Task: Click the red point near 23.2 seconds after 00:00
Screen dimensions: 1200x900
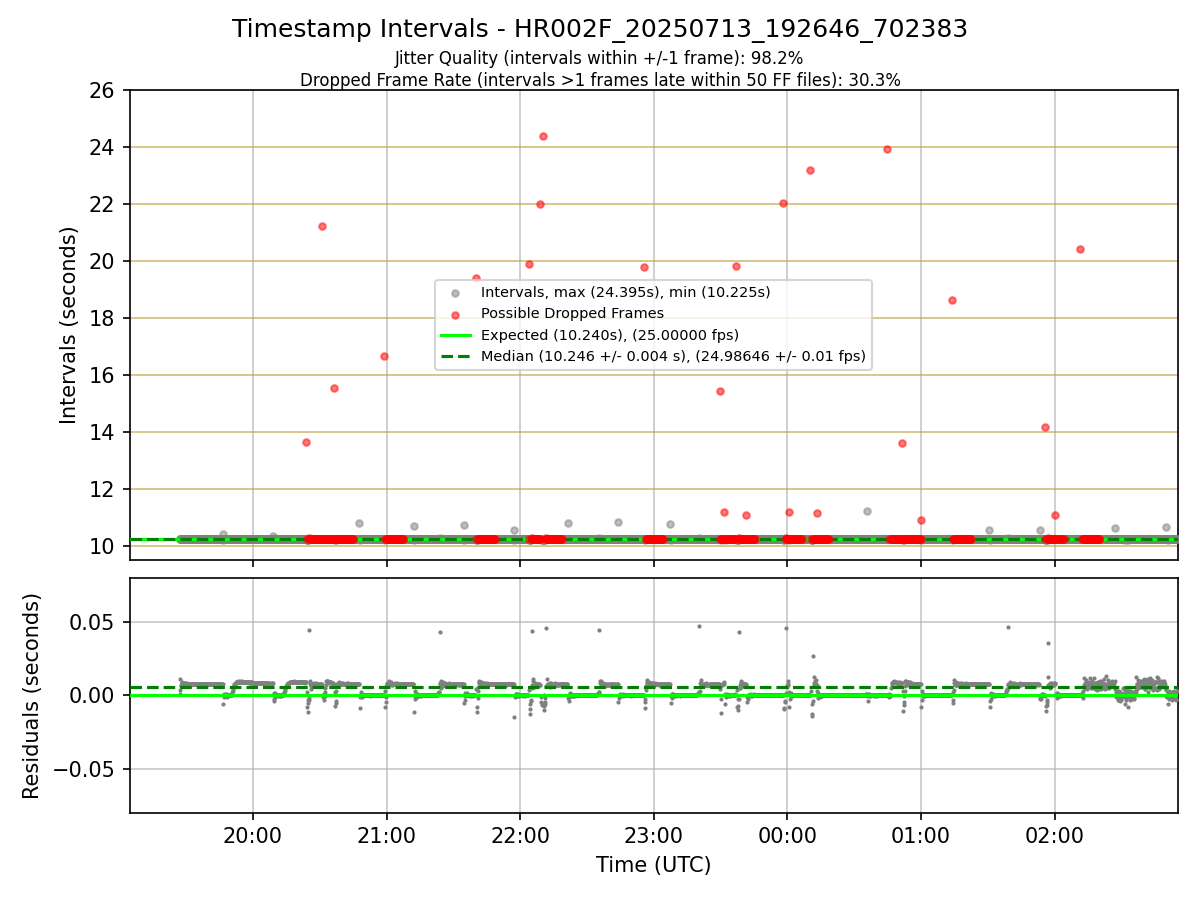Action: (810, 170)
